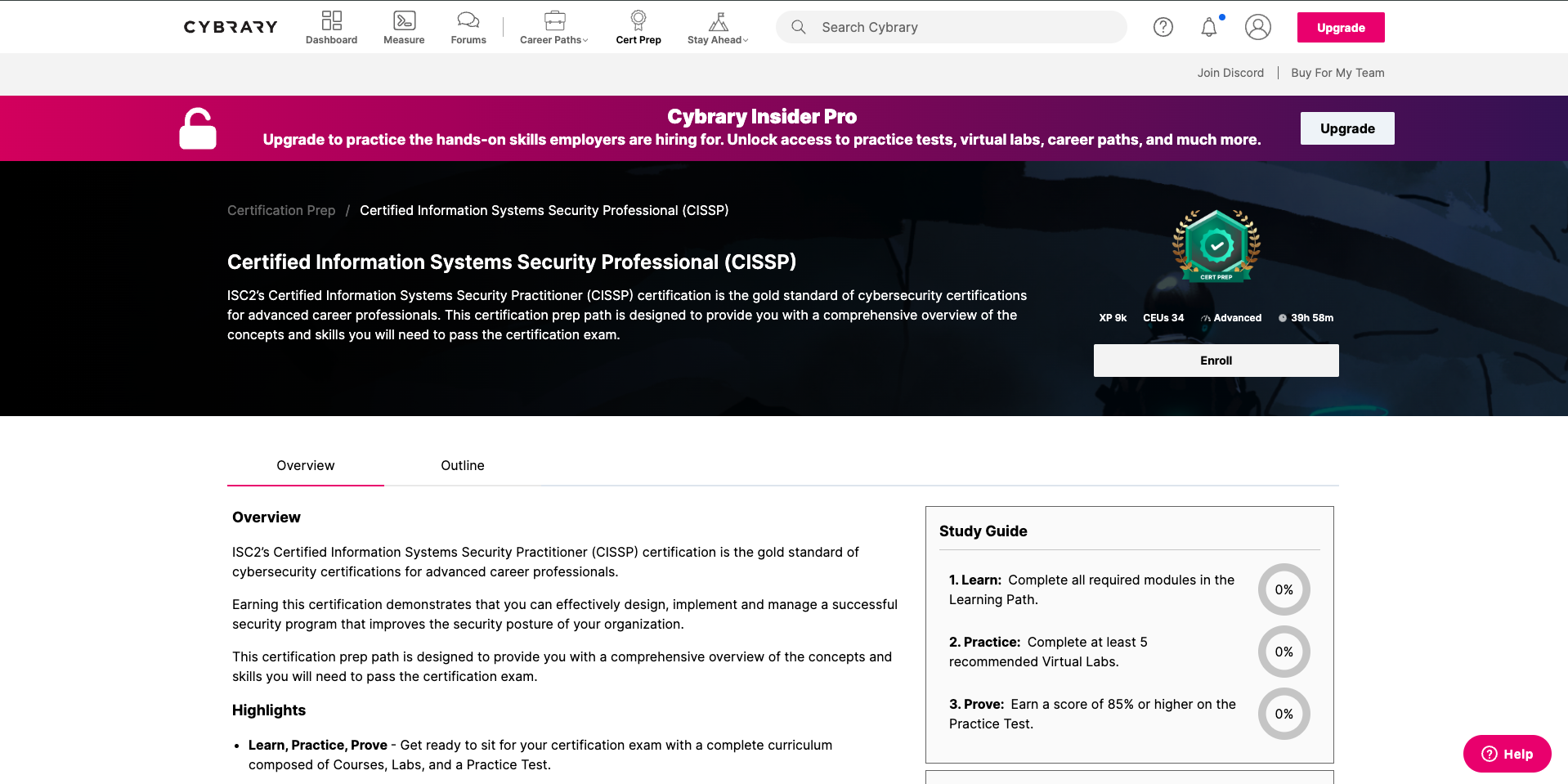Click the Study Guide heading

(x=983, y=531)
